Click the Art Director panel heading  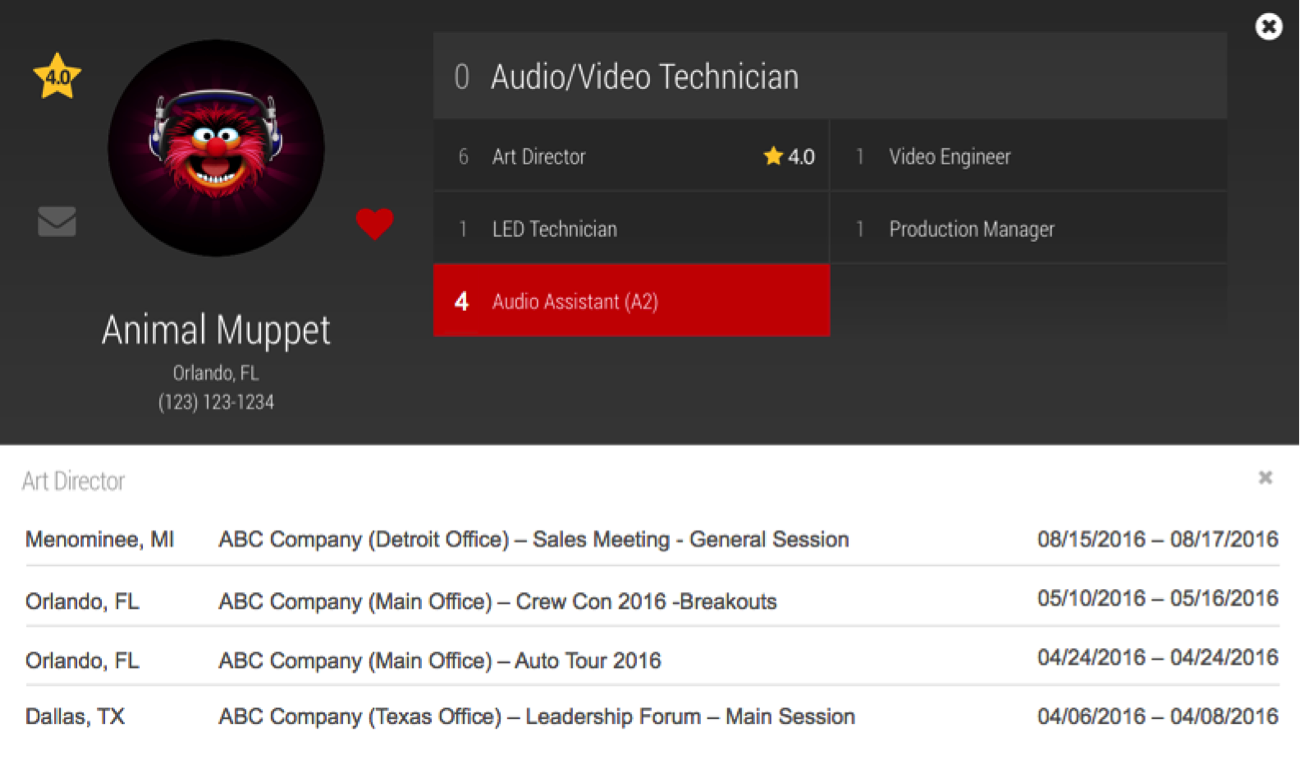click(x=74, y=481)
